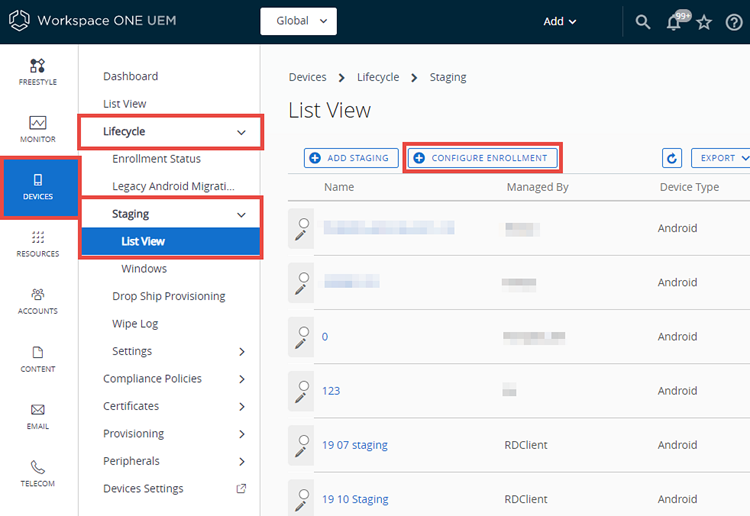Viewport: 750px width, 516px height.
Task: Open the top List View menu item
Action: click(x=124, y=104)
